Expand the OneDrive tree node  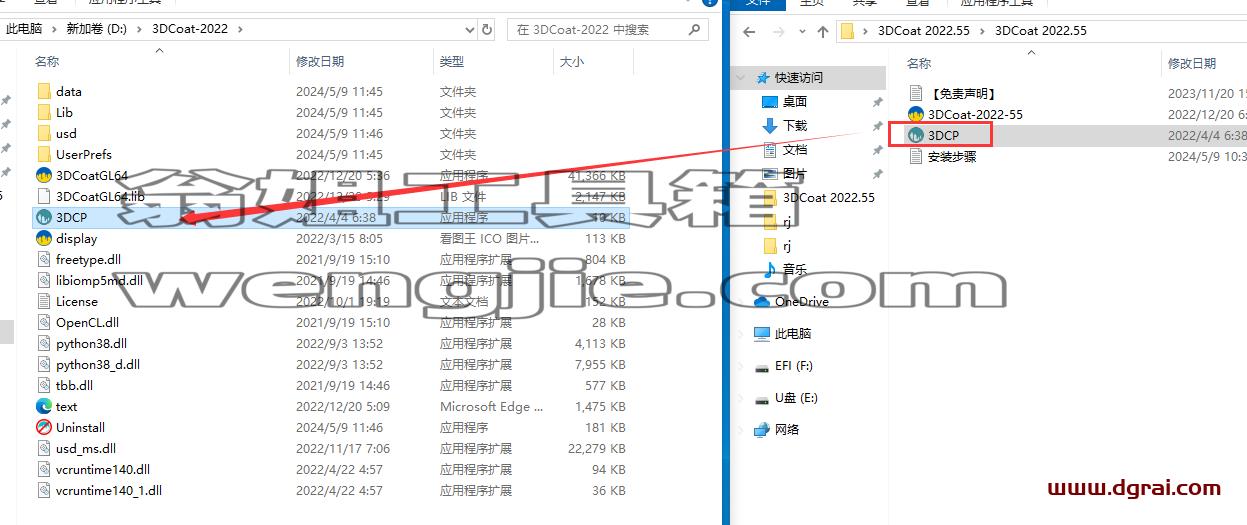(x=740, y=301)
